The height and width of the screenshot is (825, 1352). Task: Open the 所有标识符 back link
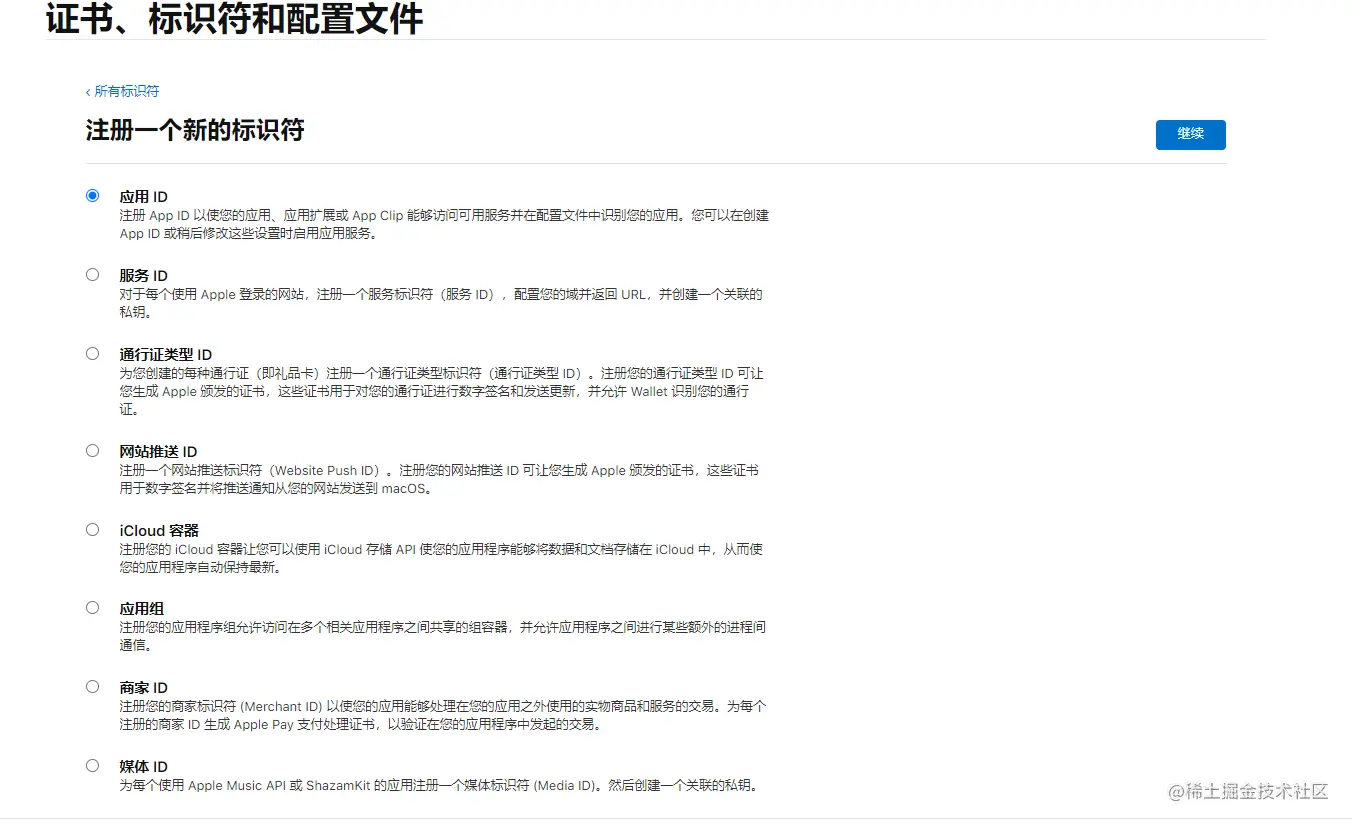pos(124,91)
